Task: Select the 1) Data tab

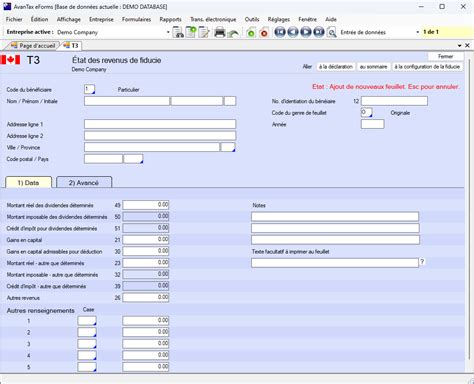Action: 28,183
